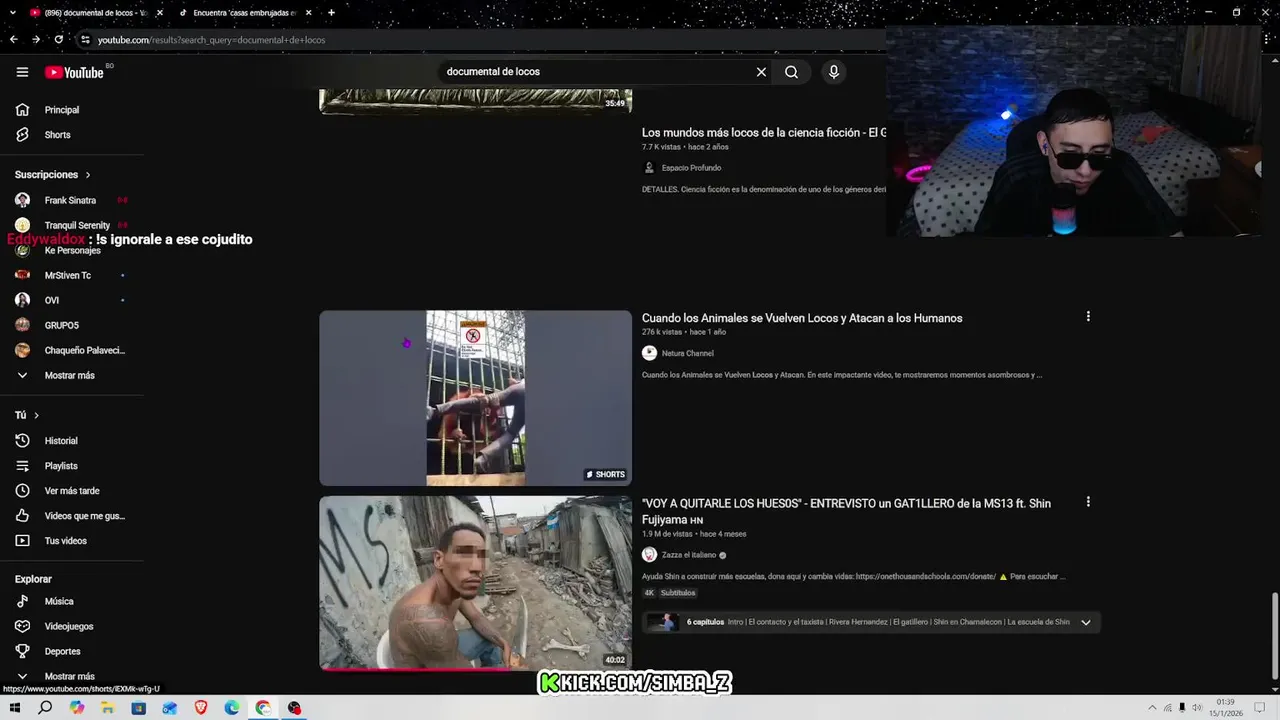Open Copilot from the taskbar
The image size is (1280, 720).
77,708
